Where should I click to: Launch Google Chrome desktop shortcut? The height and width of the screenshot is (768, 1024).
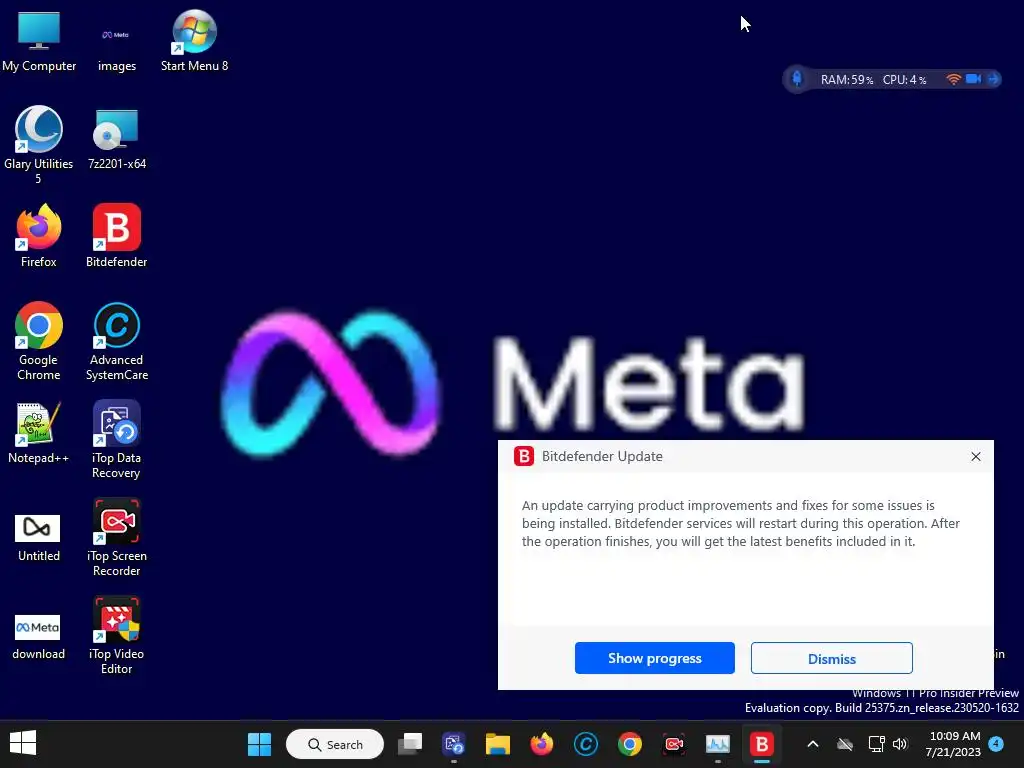tap(39, 341)
